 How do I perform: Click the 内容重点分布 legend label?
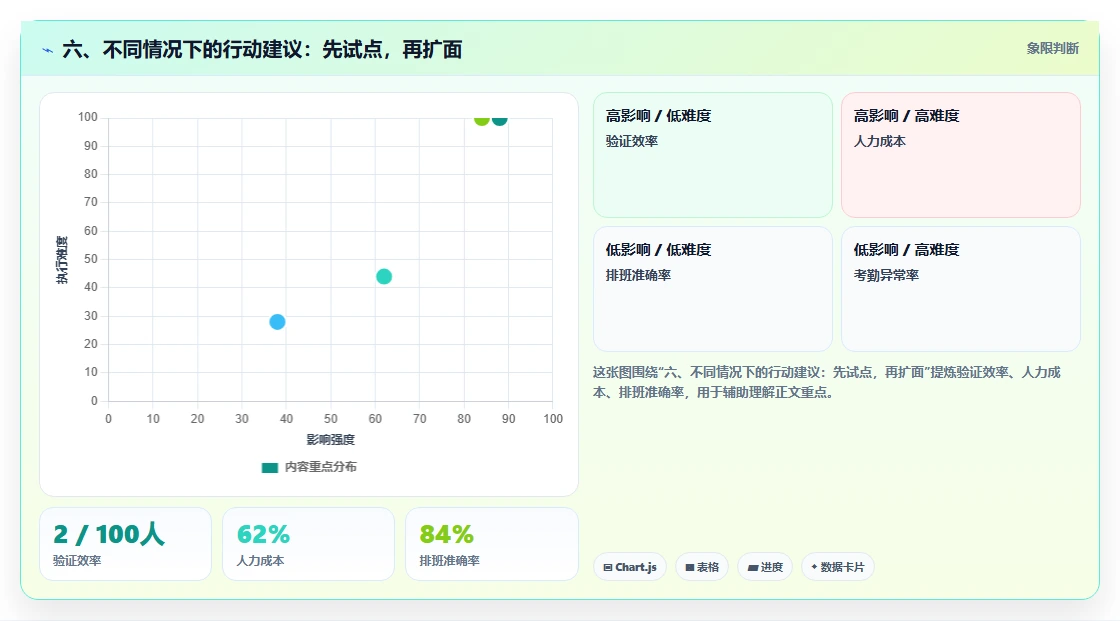pos(320,467)
